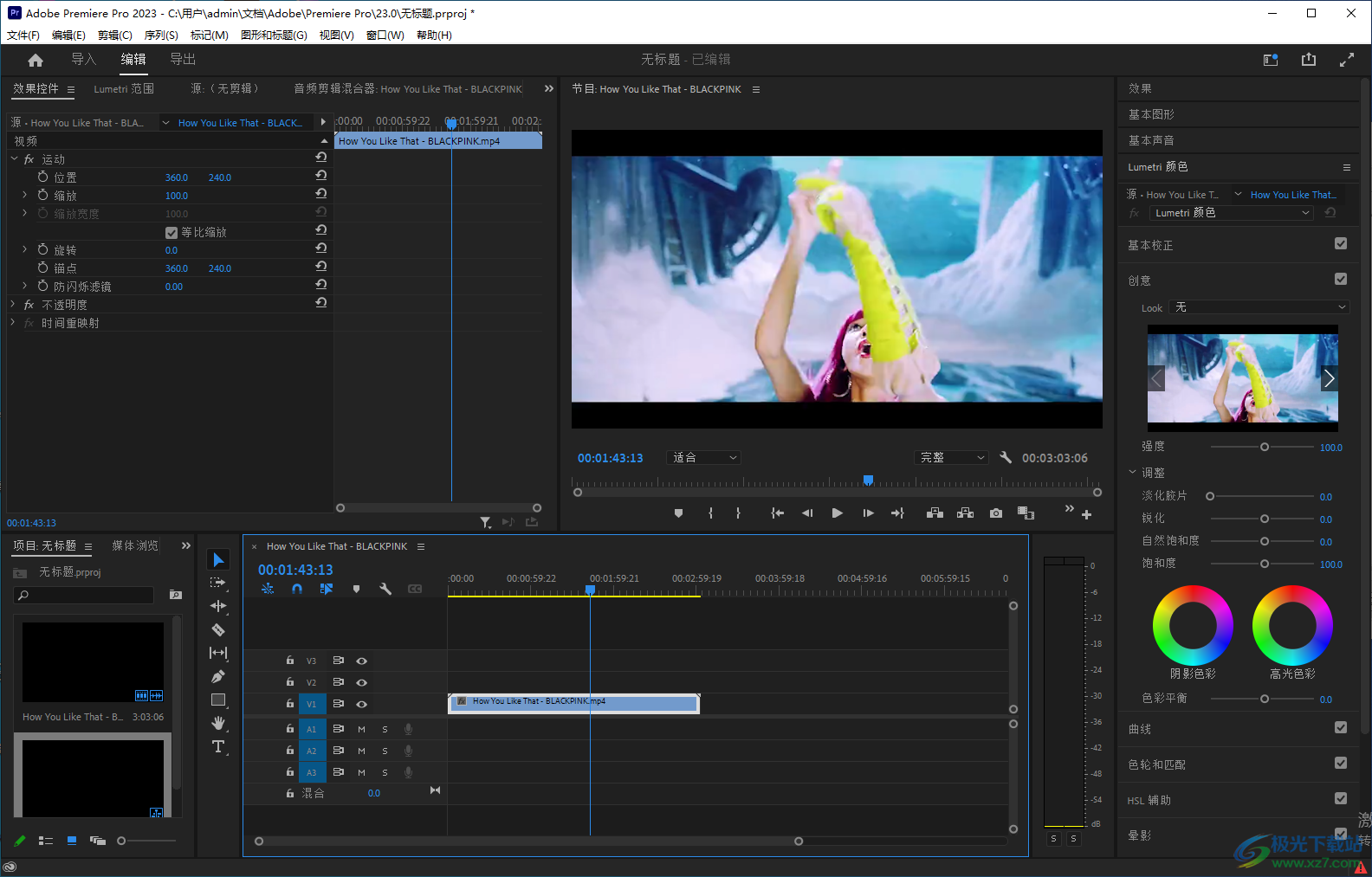Select the Pen tool
The image size is (1372, 877).
coord(218,676)
